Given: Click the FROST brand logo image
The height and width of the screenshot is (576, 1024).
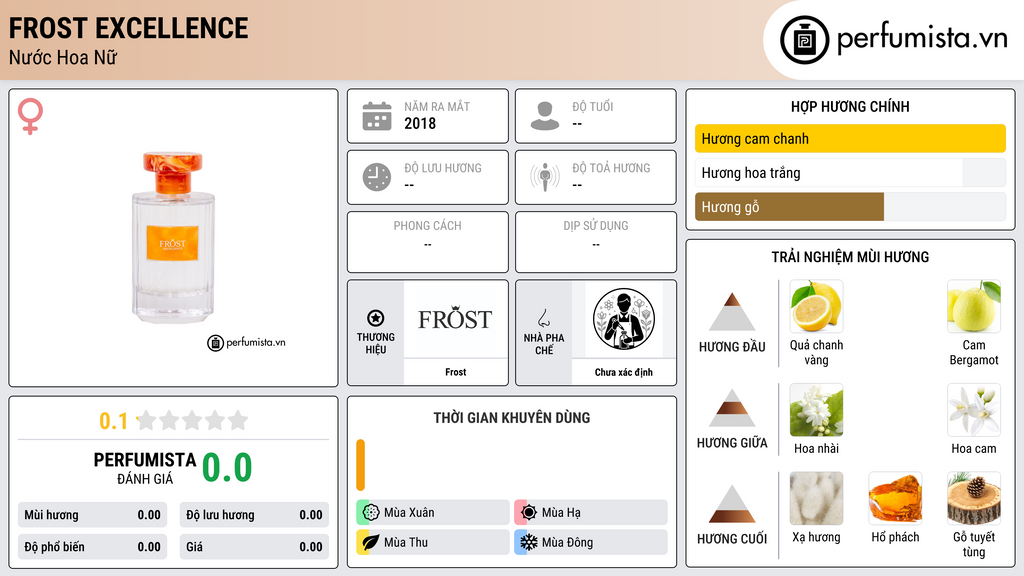Looking at the screenshot, I should point(455,319).
